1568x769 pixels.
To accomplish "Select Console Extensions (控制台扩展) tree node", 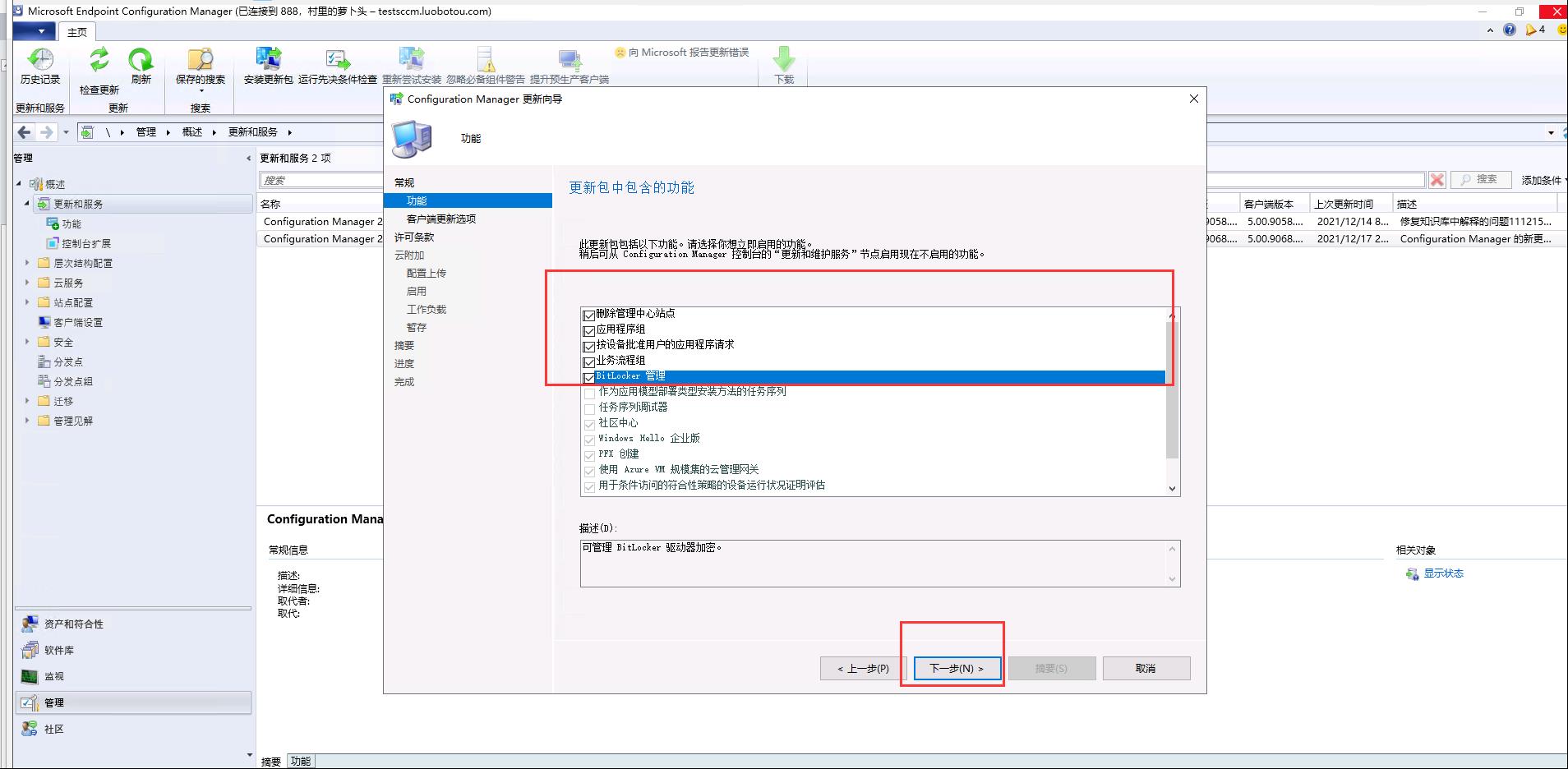I will [x=86, y=243].
